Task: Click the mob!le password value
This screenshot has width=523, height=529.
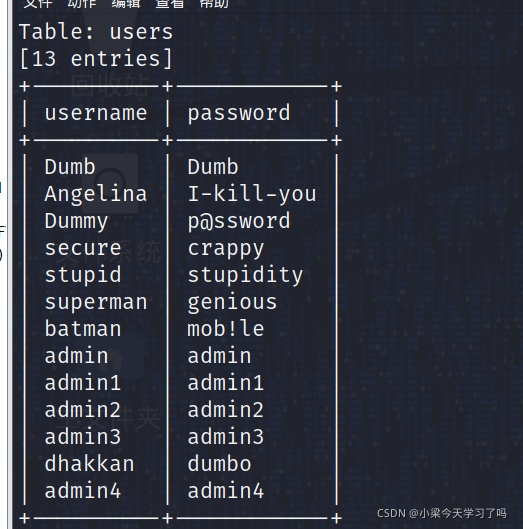Action: (x=226, y=329)
